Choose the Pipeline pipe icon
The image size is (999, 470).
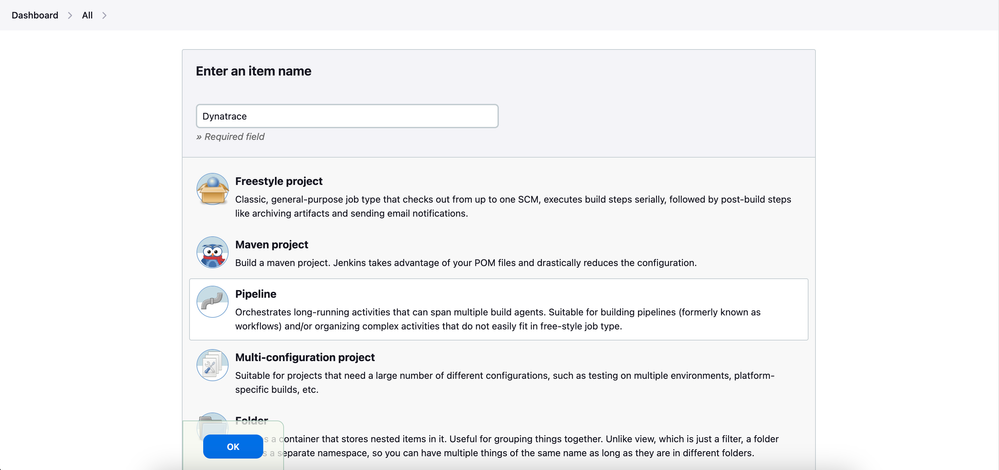[x=212, y=302]
